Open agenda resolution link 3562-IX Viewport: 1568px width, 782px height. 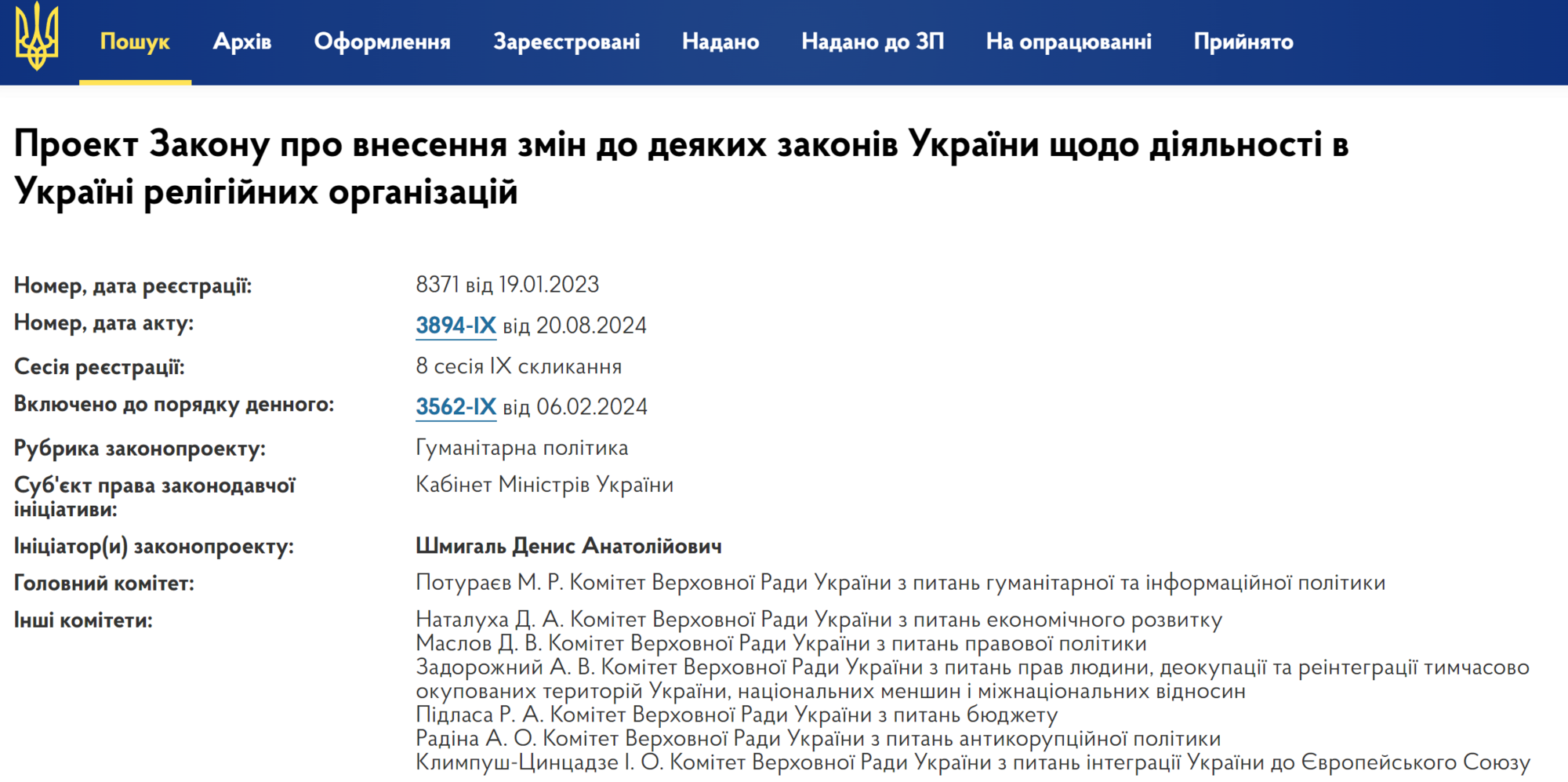point(456,407)
